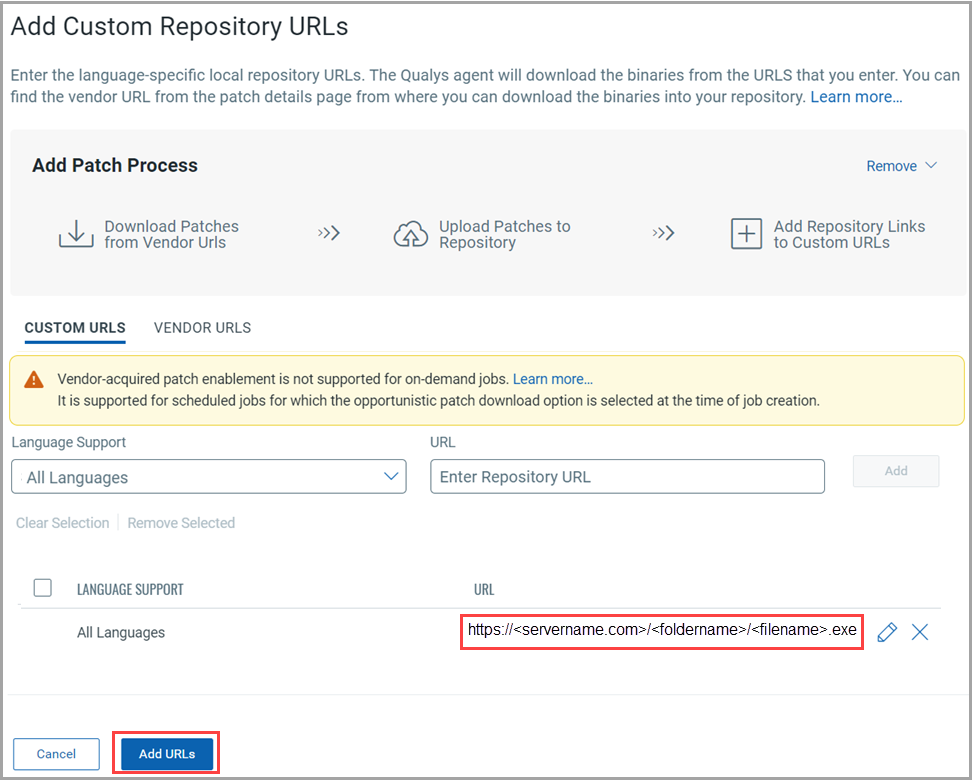Viewport: 972px width, 780px height.
Task: Check the select-all checkbox in table header
Action: point(43,588)
